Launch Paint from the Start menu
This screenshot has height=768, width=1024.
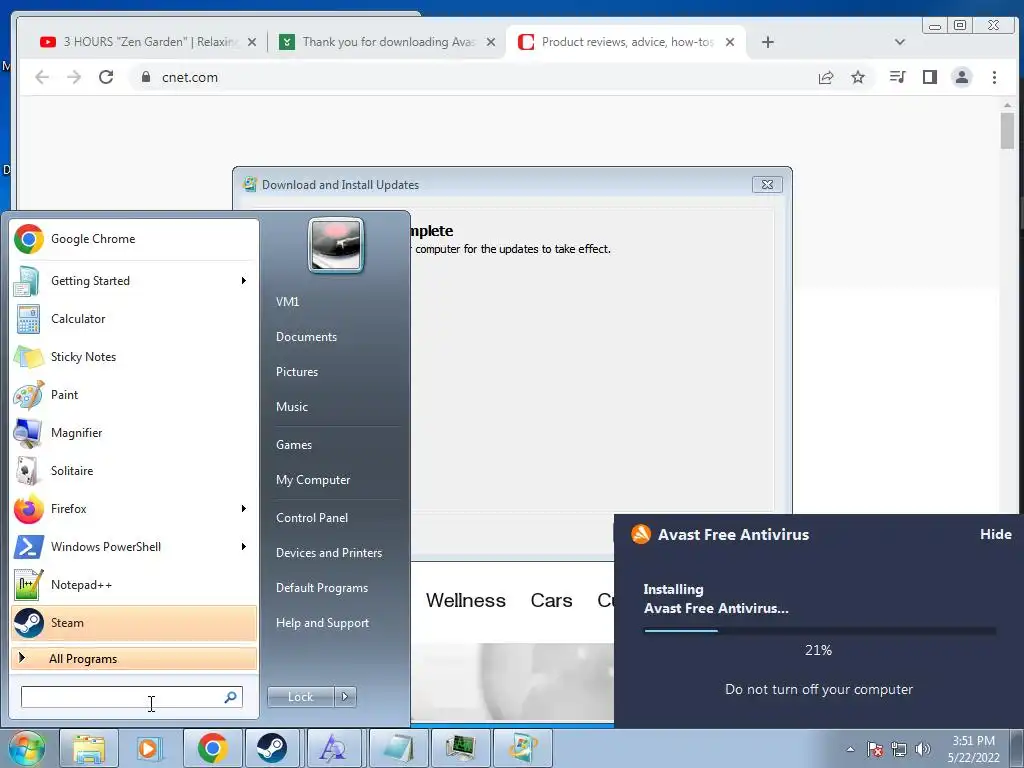pos(134,394)
